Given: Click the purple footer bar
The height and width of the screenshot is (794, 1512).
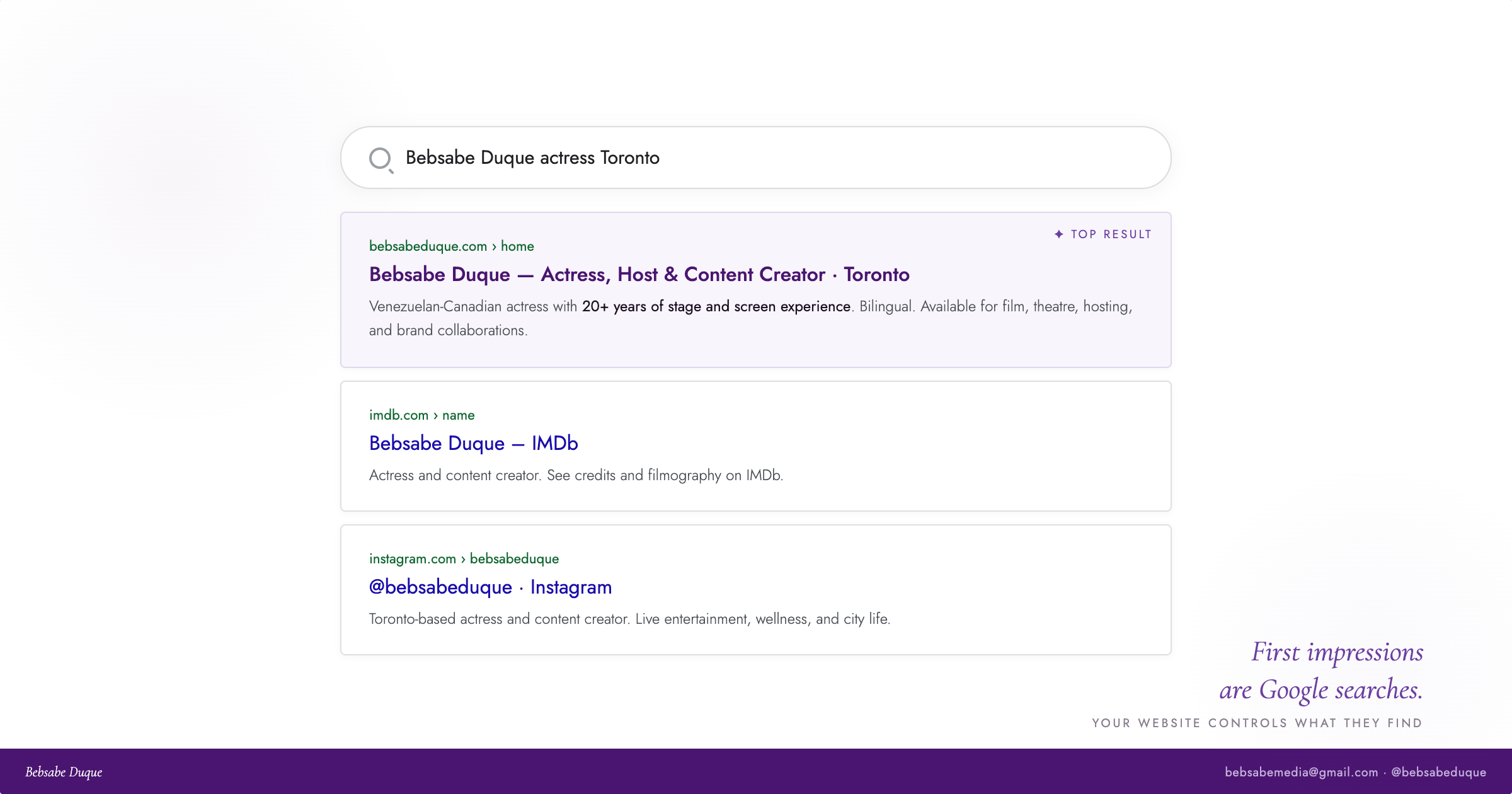Looking at the screenshot, I should [x=756, y=771].
